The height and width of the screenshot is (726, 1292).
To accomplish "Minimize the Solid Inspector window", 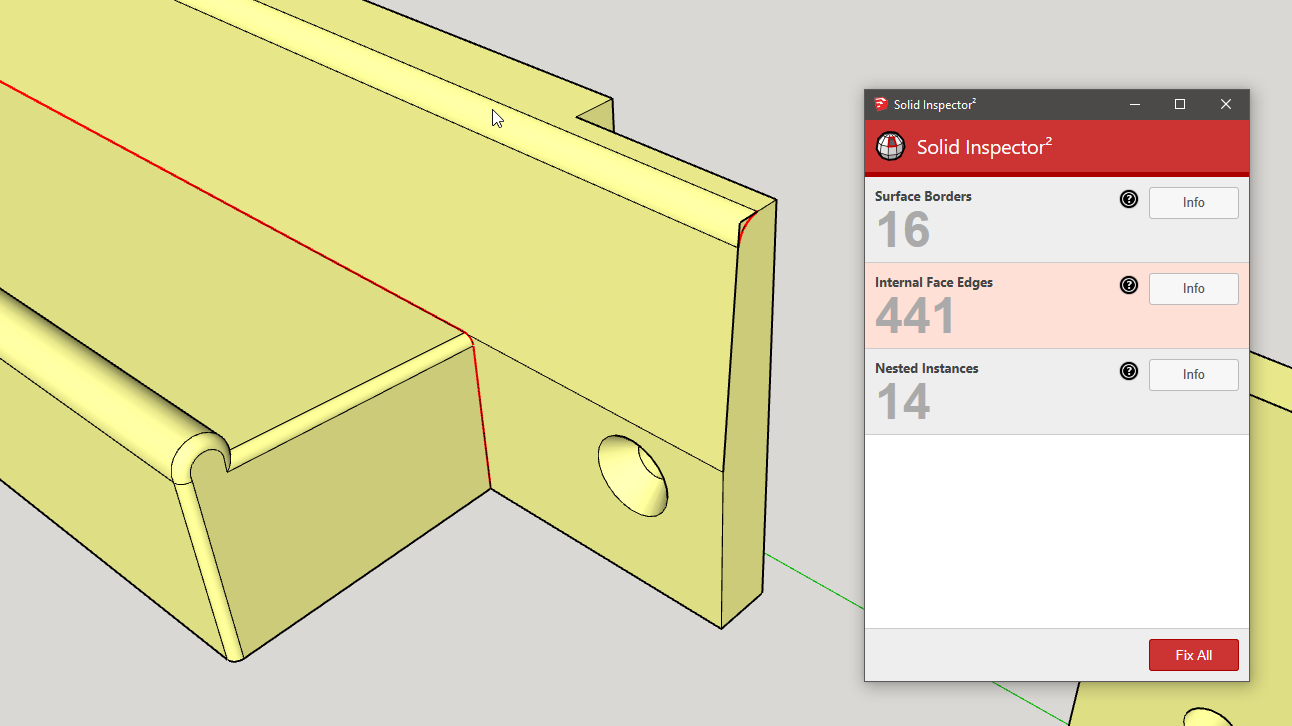I will click(x=1135, y=105).
